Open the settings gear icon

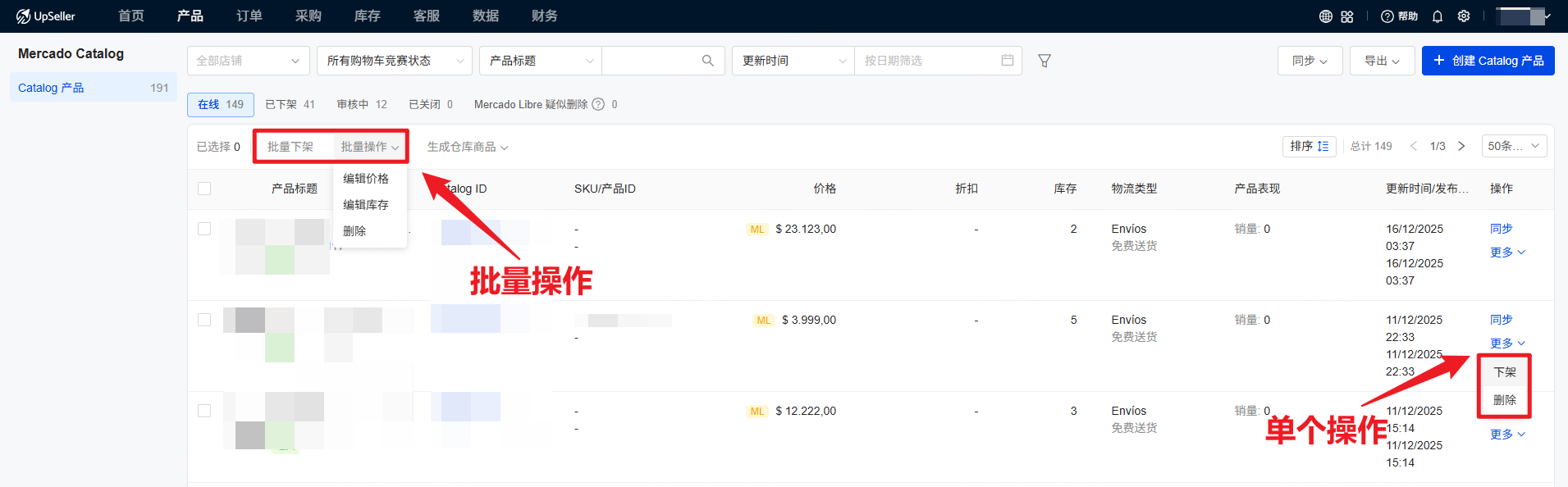1464,16
